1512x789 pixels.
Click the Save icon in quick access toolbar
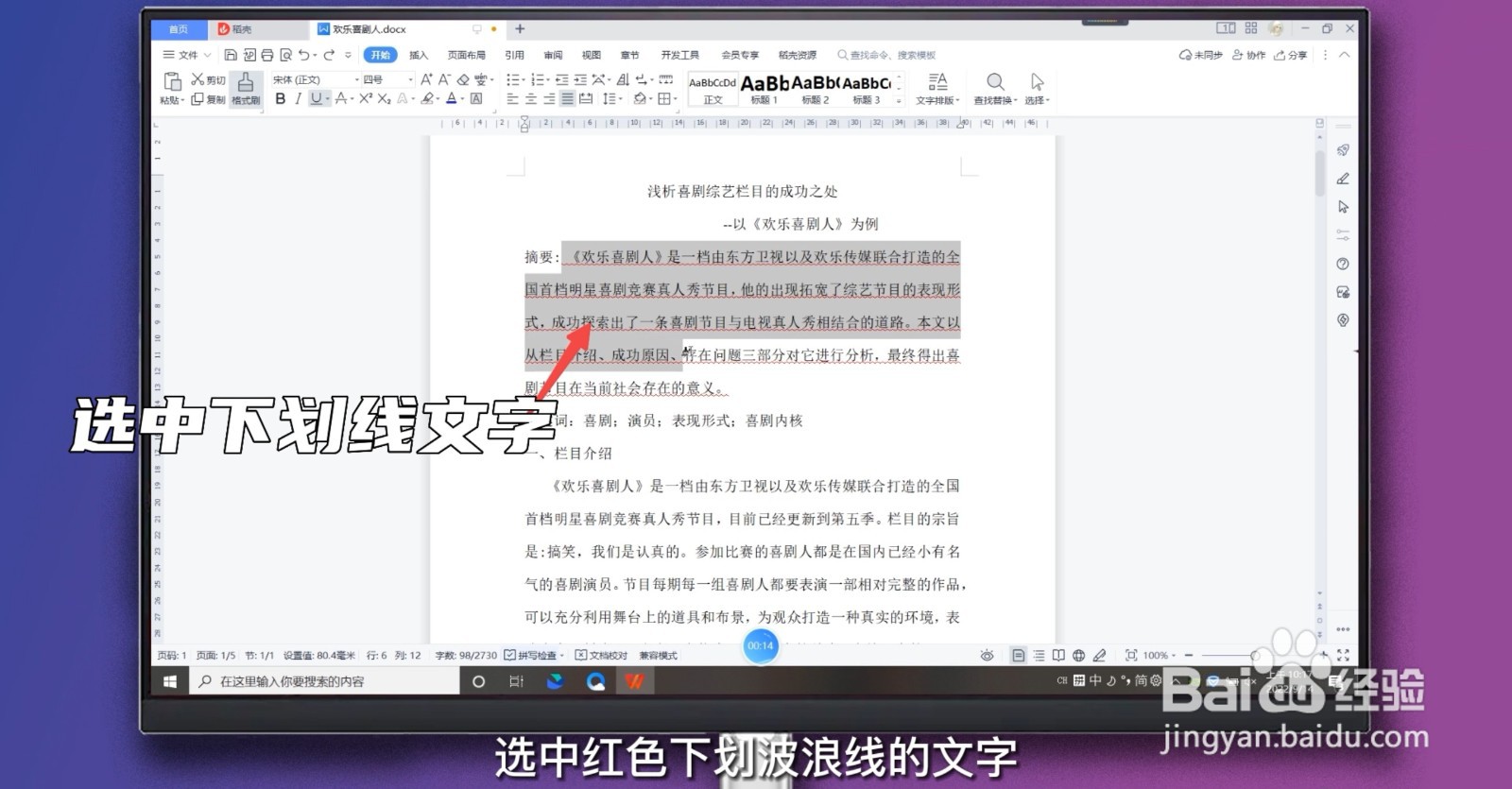point(231,55)
